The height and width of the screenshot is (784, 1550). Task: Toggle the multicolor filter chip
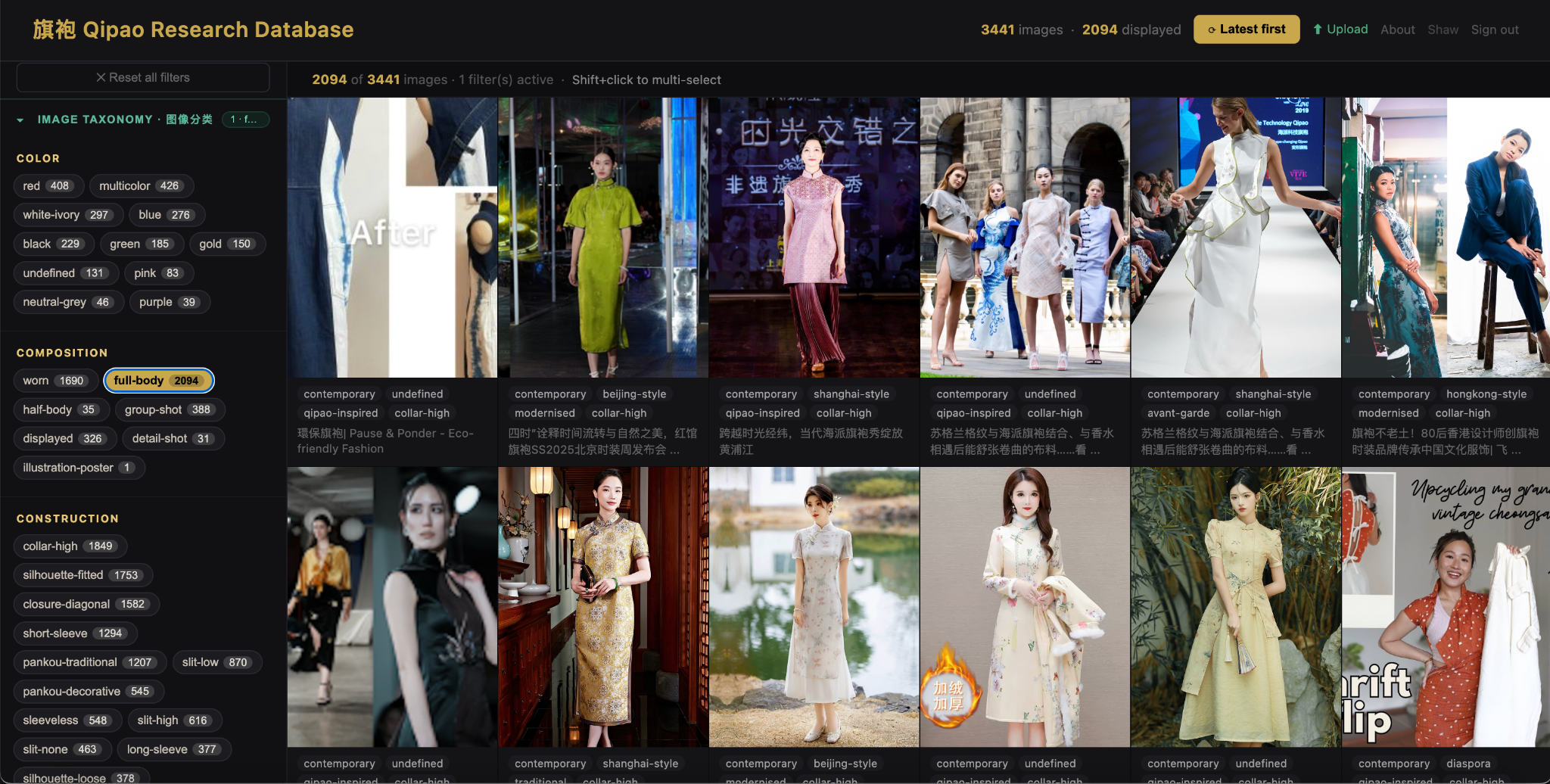coord(142,186)
